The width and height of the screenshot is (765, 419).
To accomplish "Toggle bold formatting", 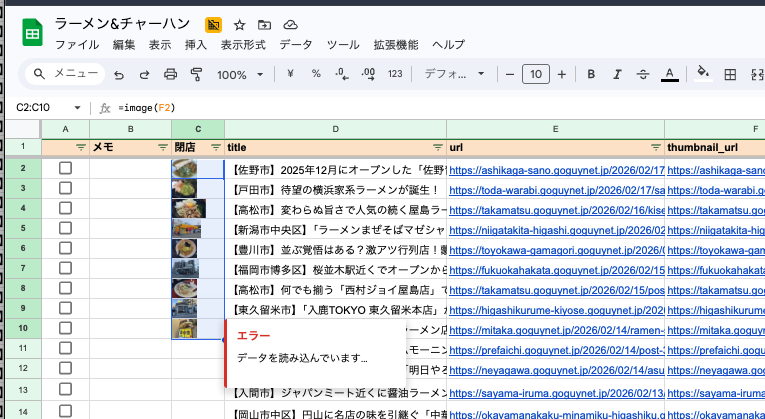I will (591, 74).
